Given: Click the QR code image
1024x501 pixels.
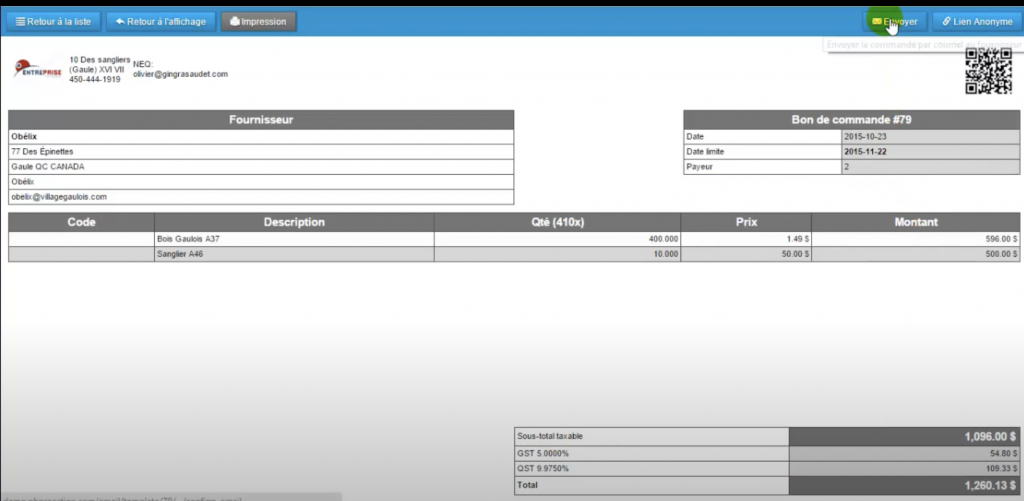Looking at the screenshot, I should [x=986, y=71].
